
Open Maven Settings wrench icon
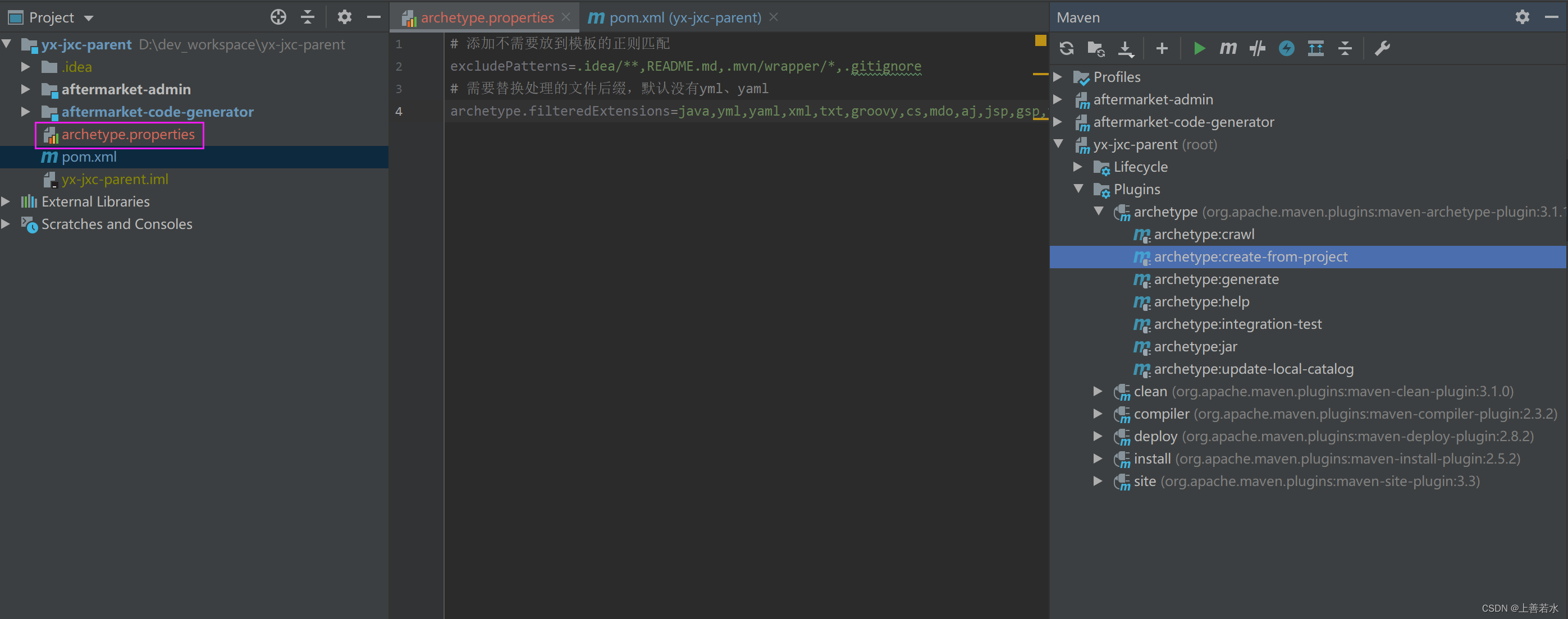pos(1382,48)
